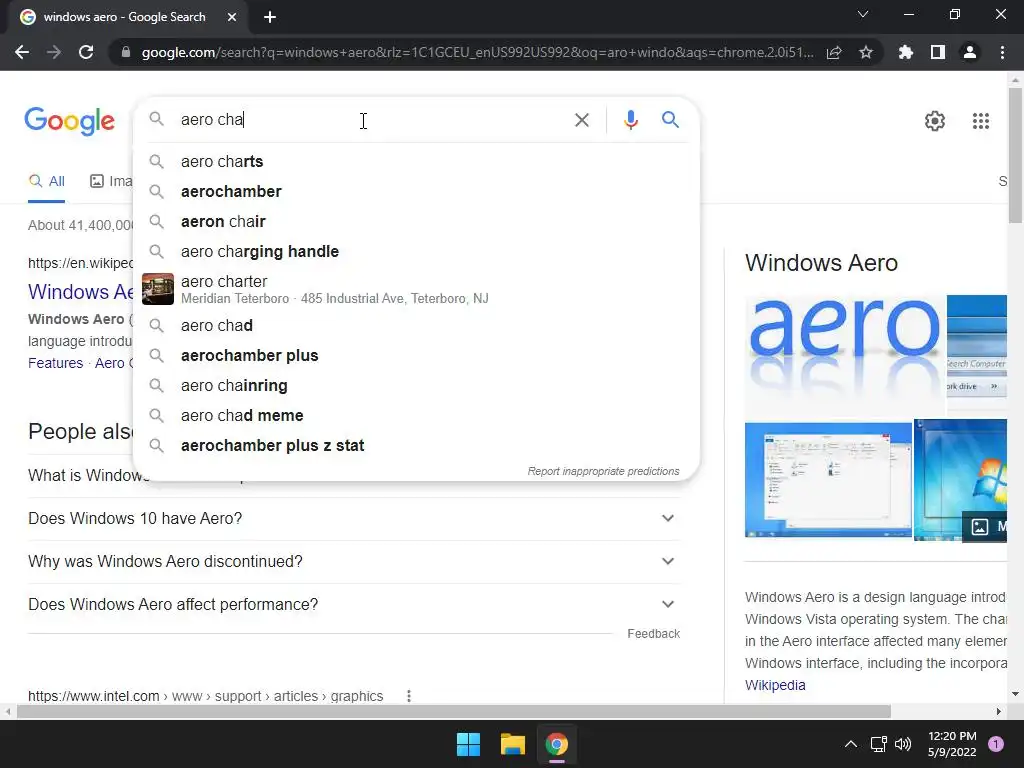
Task: View site information lock icon
Action: coord(126,52)
